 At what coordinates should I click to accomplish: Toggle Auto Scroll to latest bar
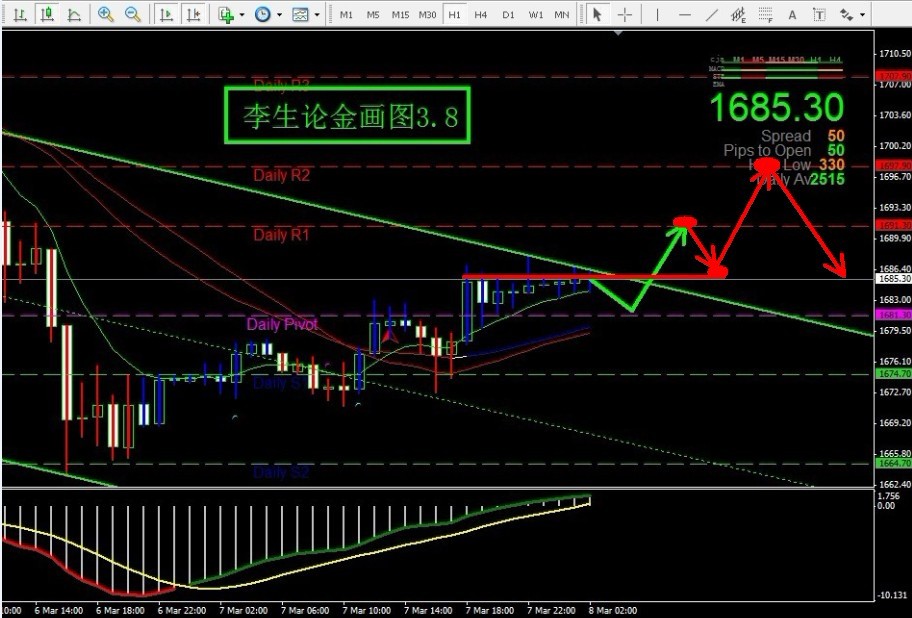166,15
